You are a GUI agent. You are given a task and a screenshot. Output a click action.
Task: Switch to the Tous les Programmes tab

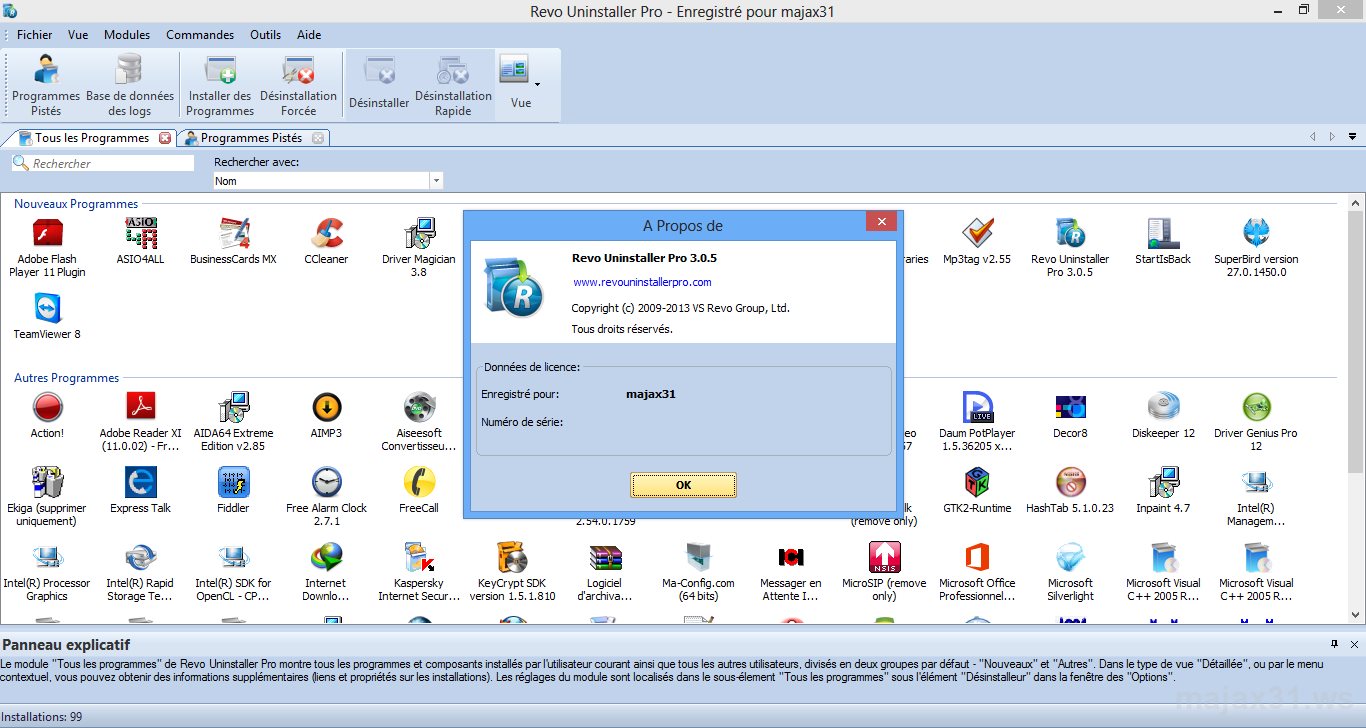click(92, 138)
